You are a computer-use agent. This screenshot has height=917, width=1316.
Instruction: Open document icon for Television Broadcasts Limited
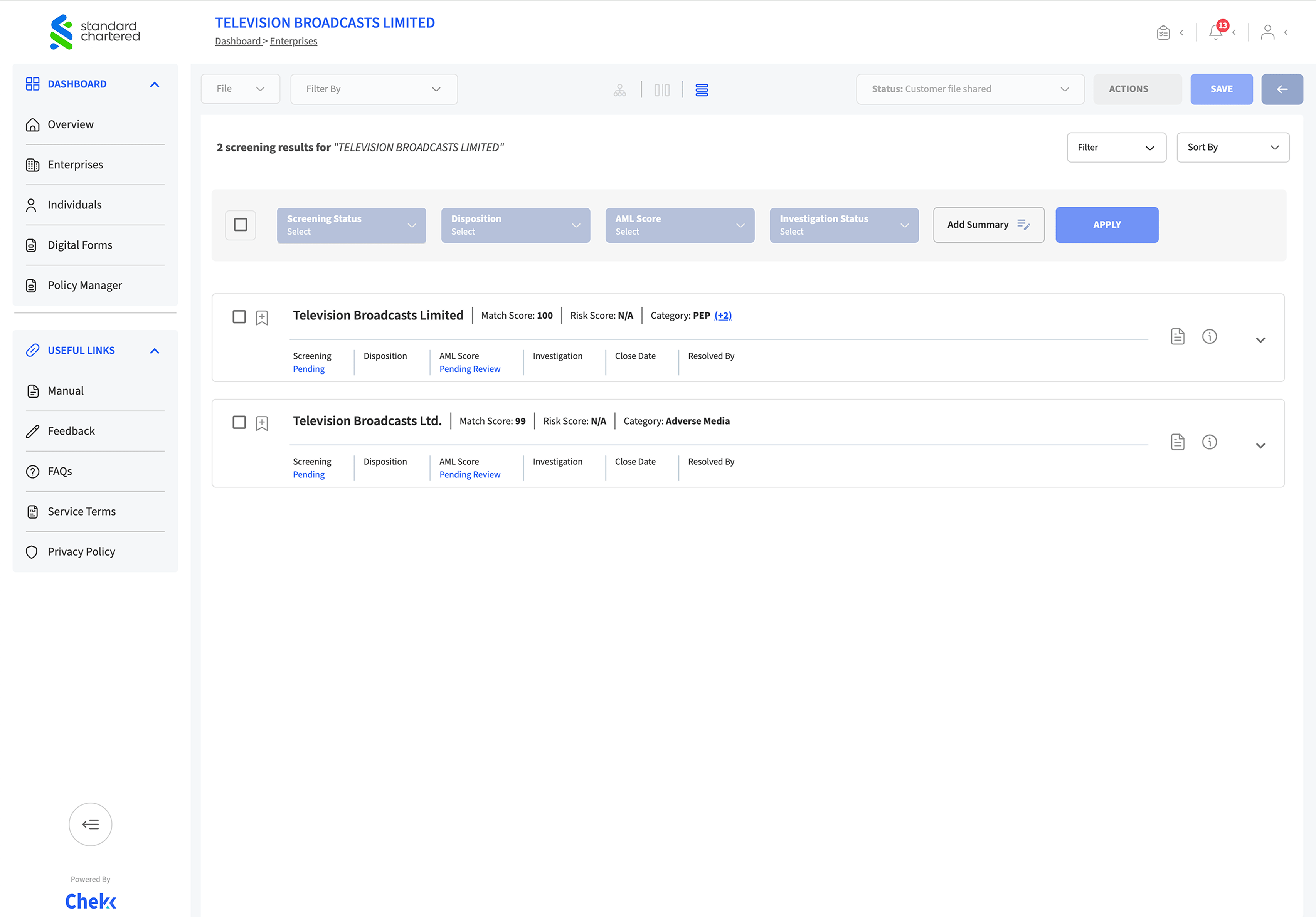1177,336
